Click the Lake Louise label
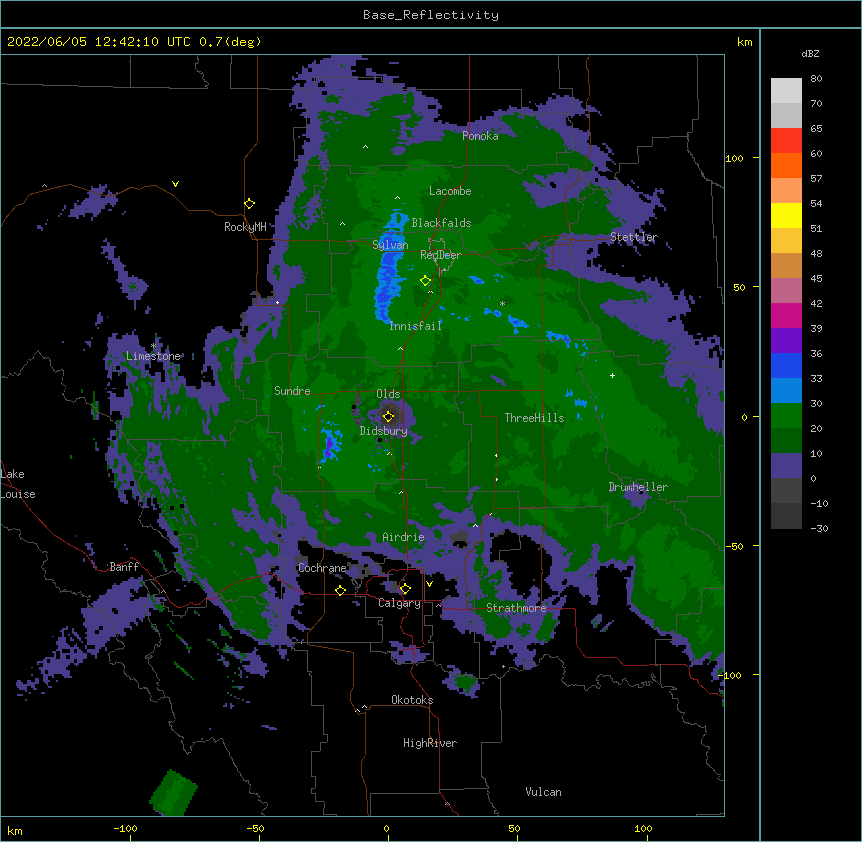Screen dimensions: 862x842 18,484
